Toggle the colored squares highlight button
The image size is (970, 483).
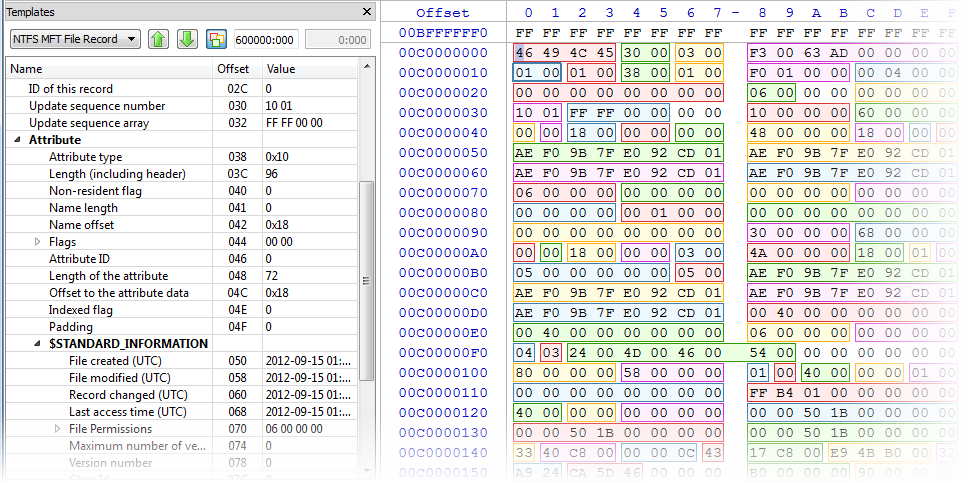pos(216,40)
